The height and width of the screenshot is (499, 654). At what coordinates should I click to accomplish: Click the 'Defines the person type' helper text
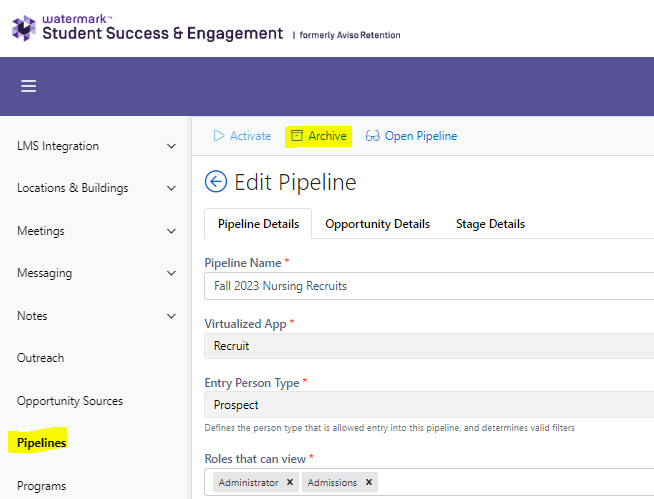(x=390, y=428)
